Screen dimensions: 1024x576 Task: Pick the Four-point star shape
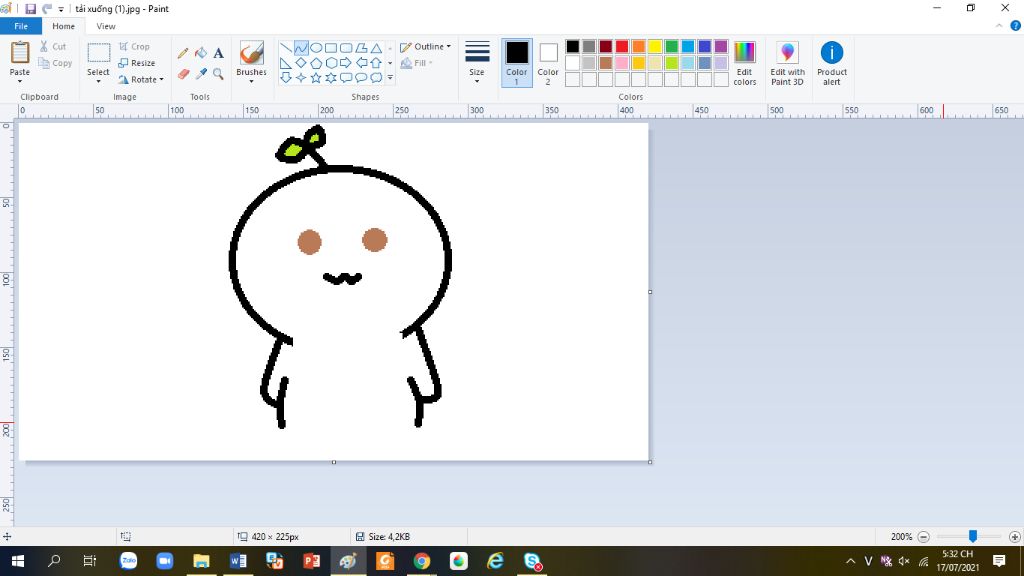(301, 78)
